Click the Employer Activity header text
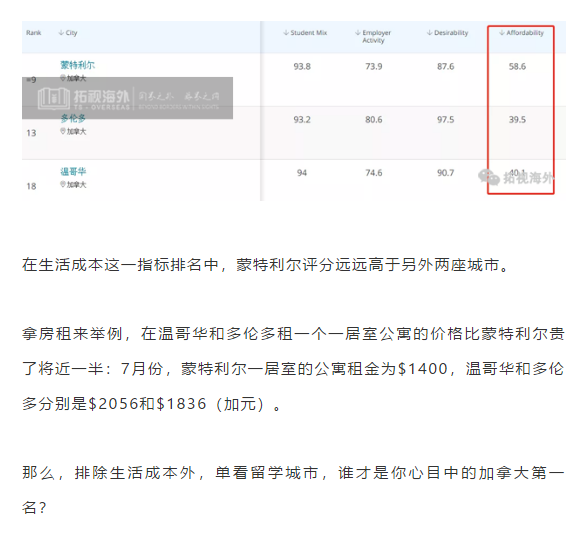579x534 pixels. pyautogui.click(x=376, y=37)
